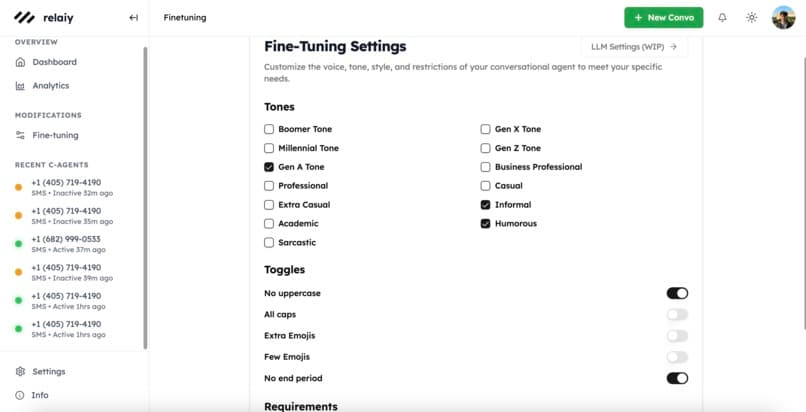Open Settings gear in sidebar
Viewport: 806px width, 412px height.
[21, 371]
